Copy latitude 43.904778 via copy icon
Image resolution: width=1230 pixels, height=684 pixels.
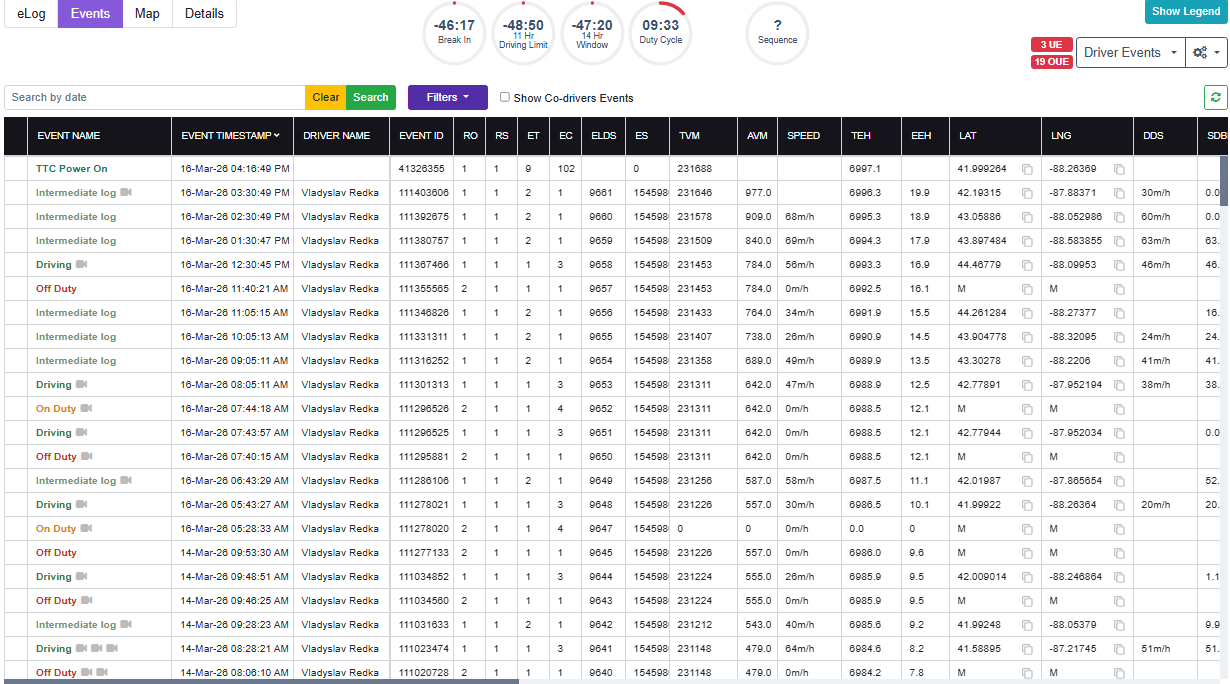pyautogui.click(x=1027, y=337)
